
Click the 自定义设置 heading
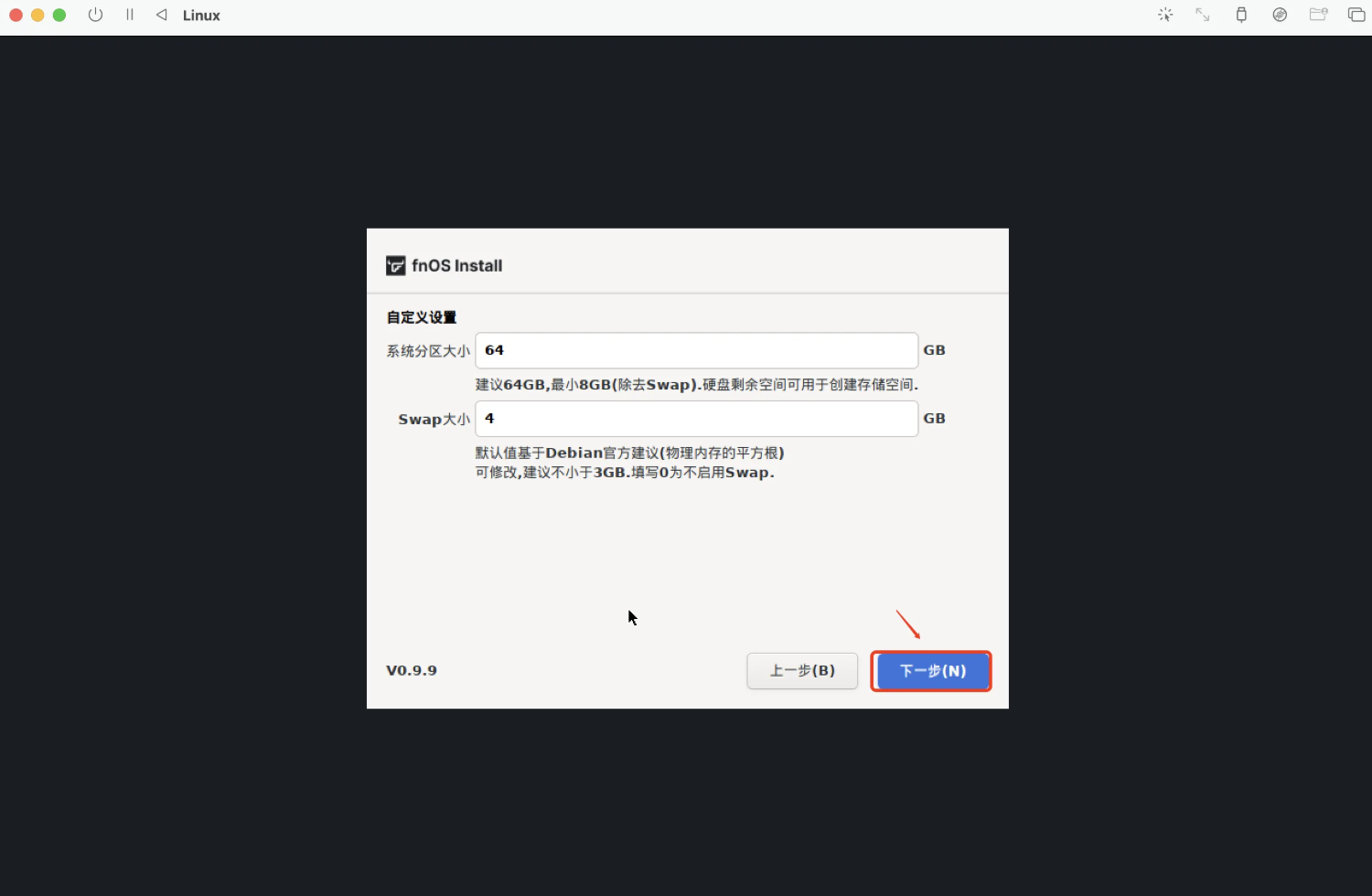pos(422,317)
